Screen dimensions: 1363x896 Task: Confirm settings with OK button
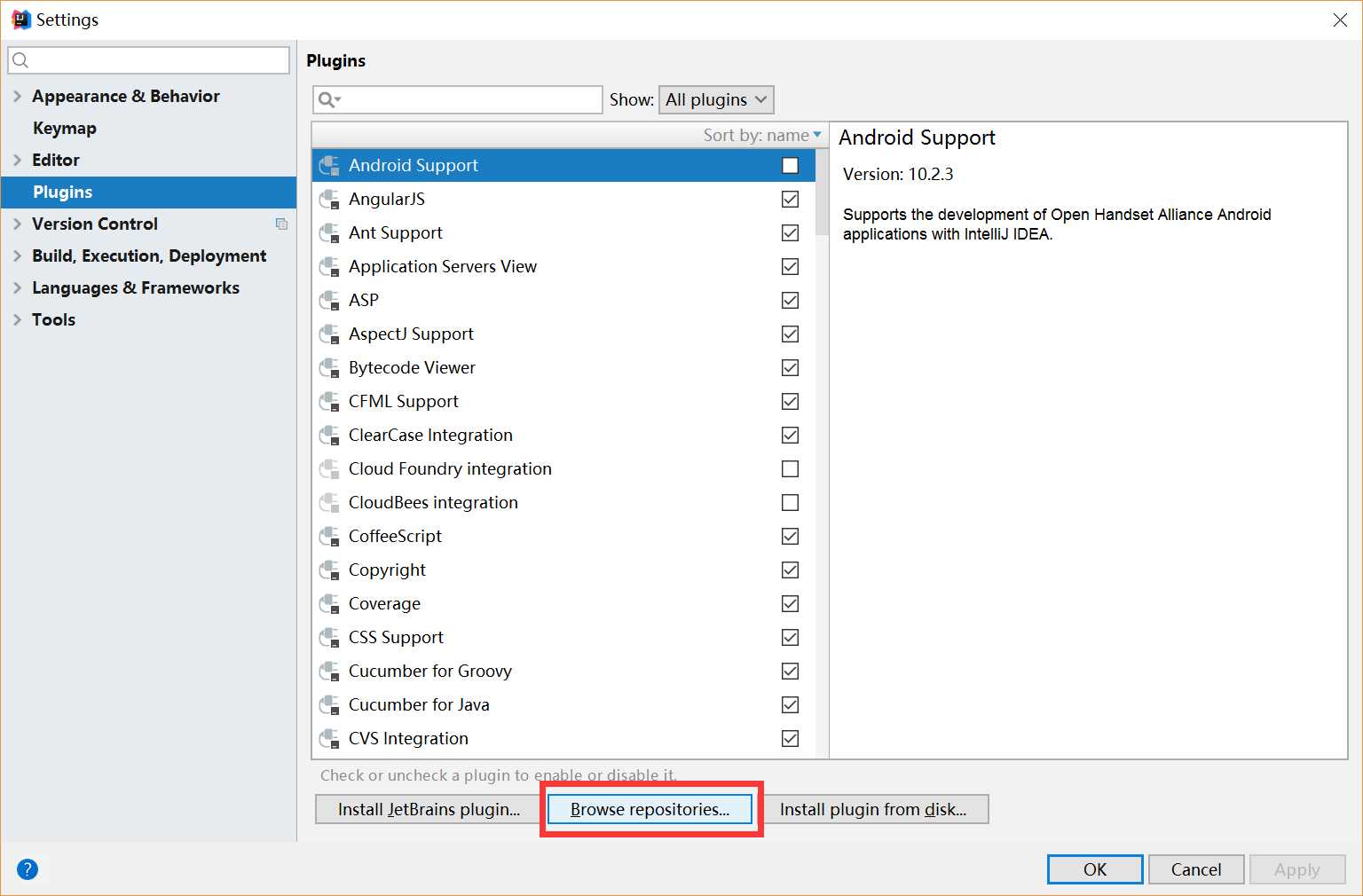tap(1095, 869)
